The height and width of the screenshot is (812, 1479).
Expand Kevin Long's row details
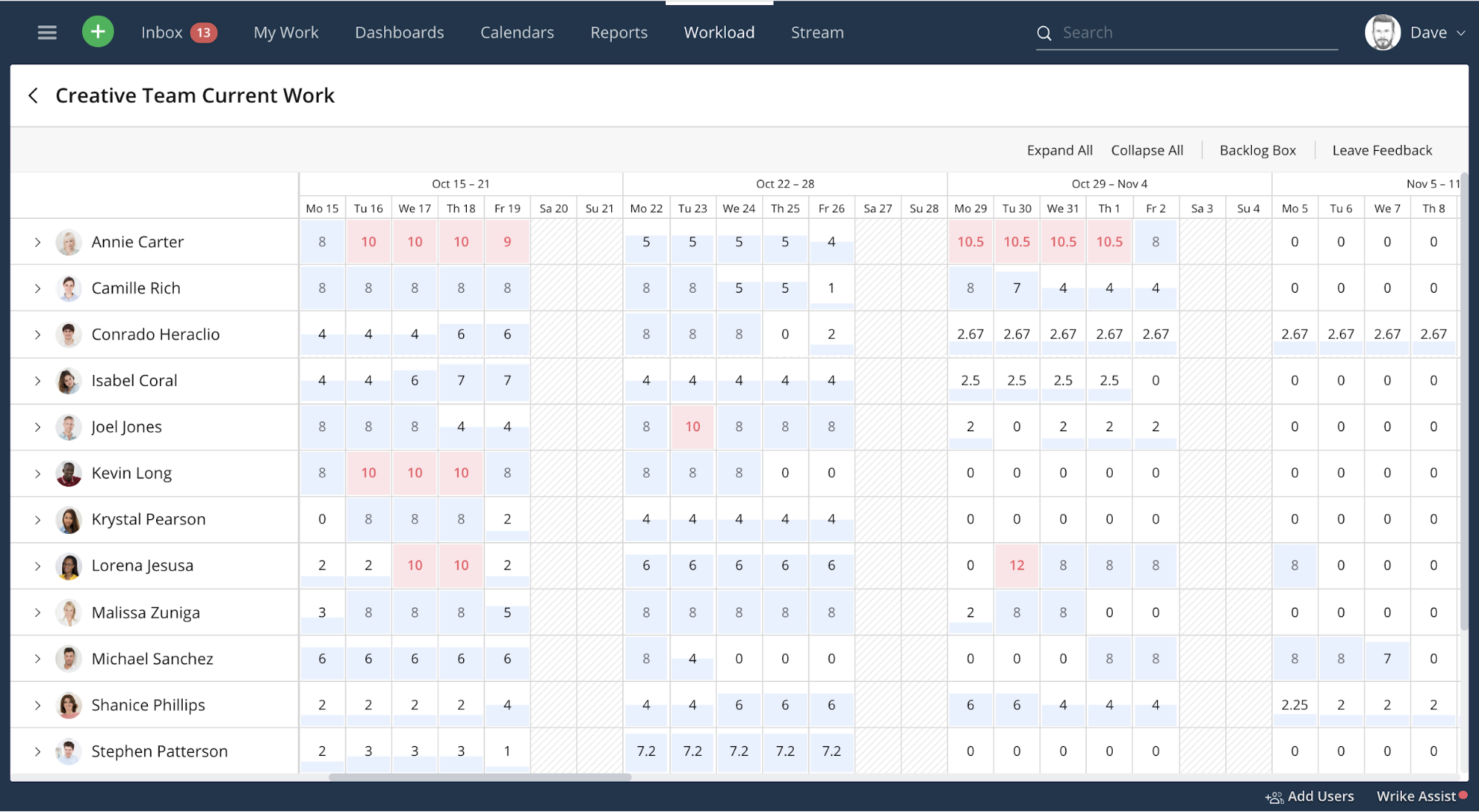(x=37, y=472)
